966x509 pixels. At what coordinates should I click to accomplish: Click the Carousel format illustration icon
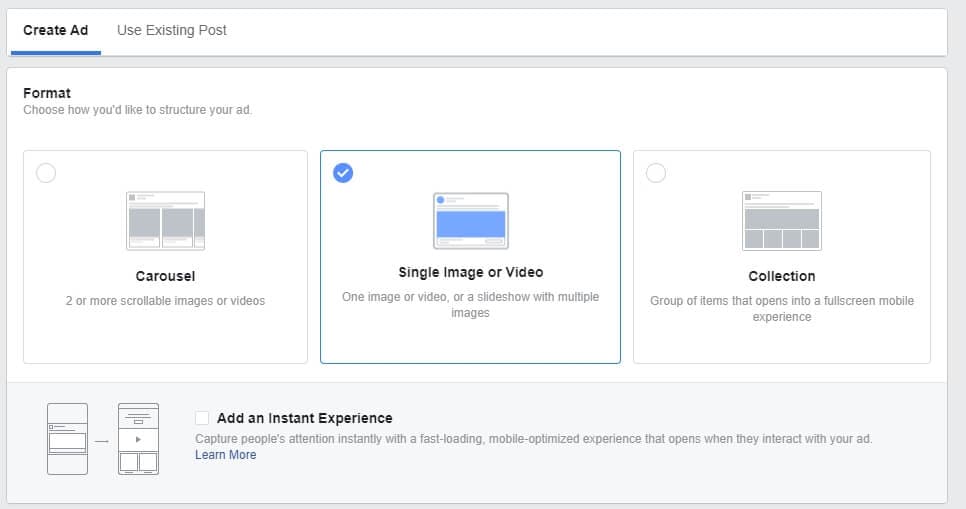[165, 220]
